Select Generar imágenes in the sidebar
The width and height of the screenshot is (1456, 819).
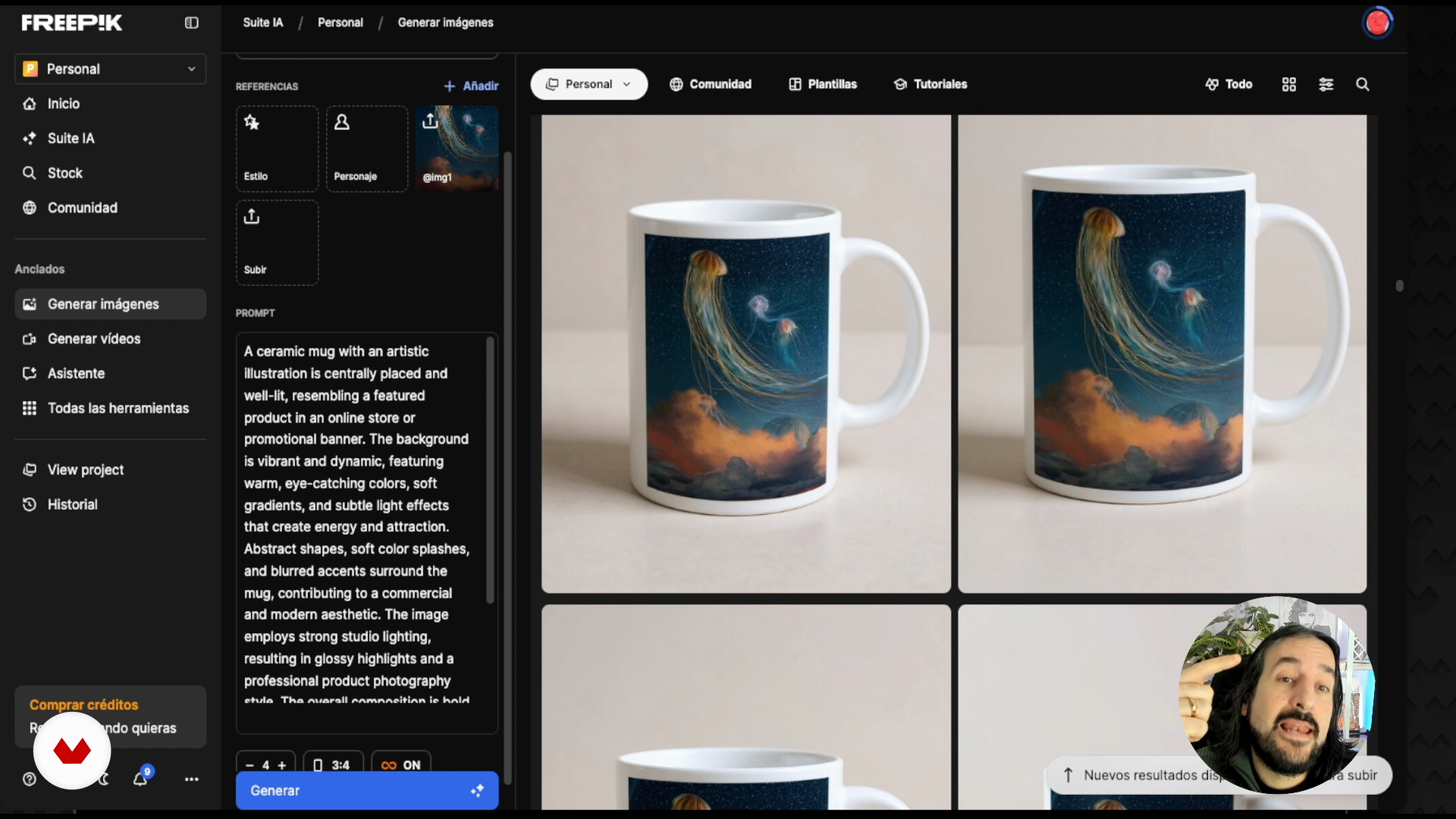point(110,304)
